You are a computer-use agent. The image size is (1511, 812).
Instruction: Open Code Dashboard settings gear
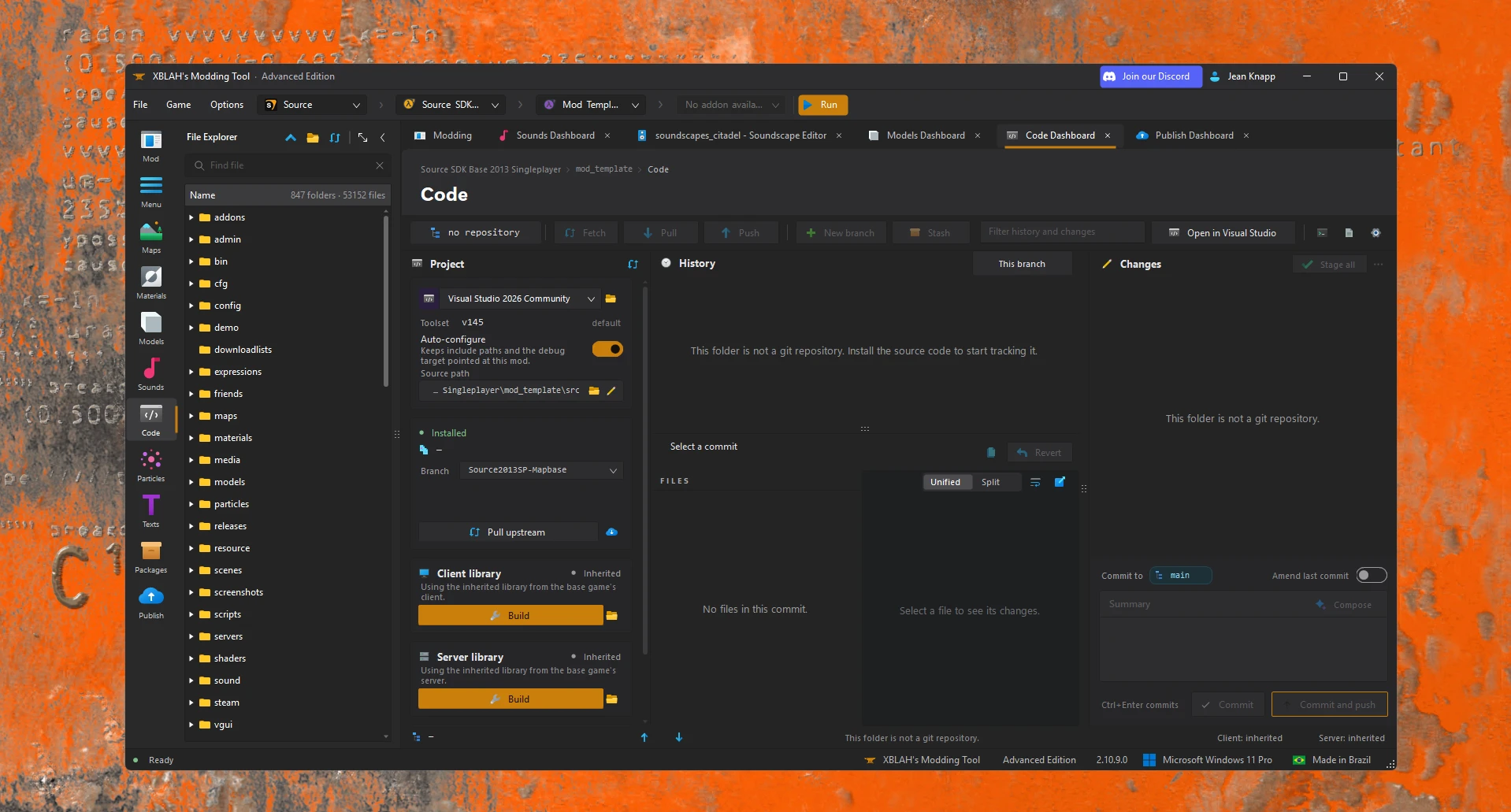pos(1375,233)
